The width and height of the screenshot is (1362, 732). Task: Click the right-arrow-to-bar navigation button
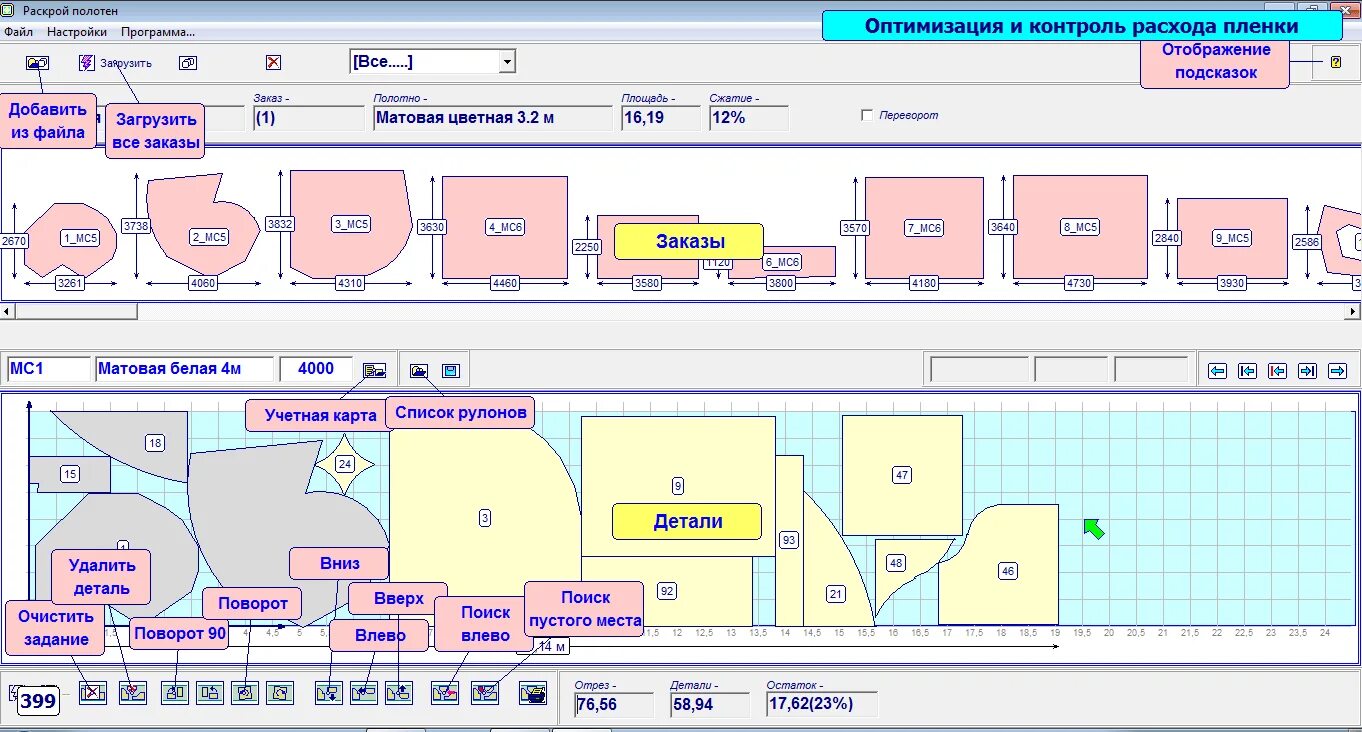1307,371
